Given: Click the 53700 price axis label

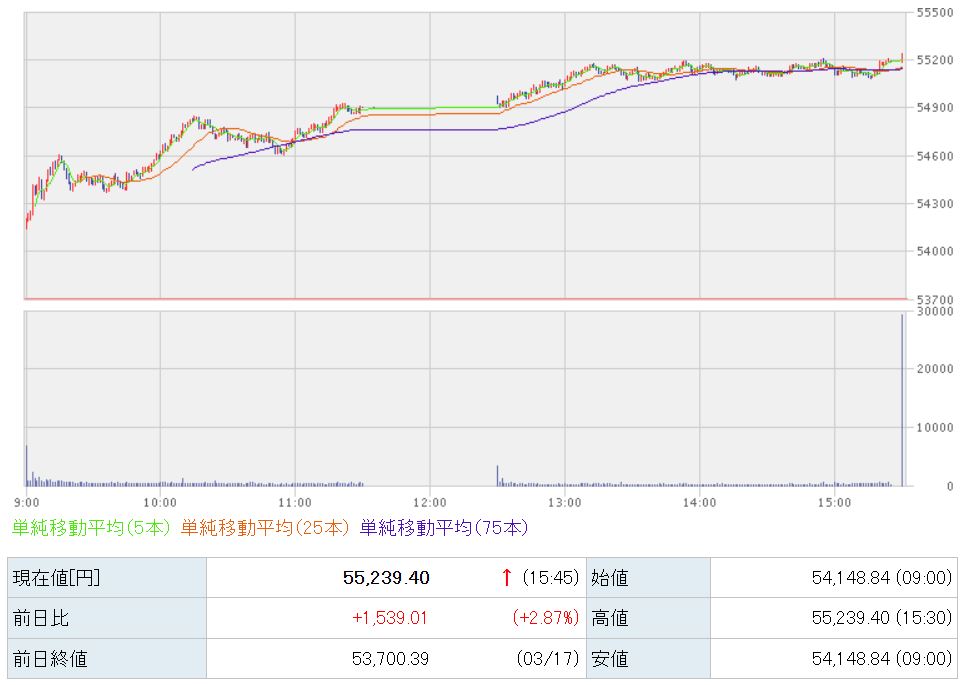Looking at the screenshot, I should 934,299.
